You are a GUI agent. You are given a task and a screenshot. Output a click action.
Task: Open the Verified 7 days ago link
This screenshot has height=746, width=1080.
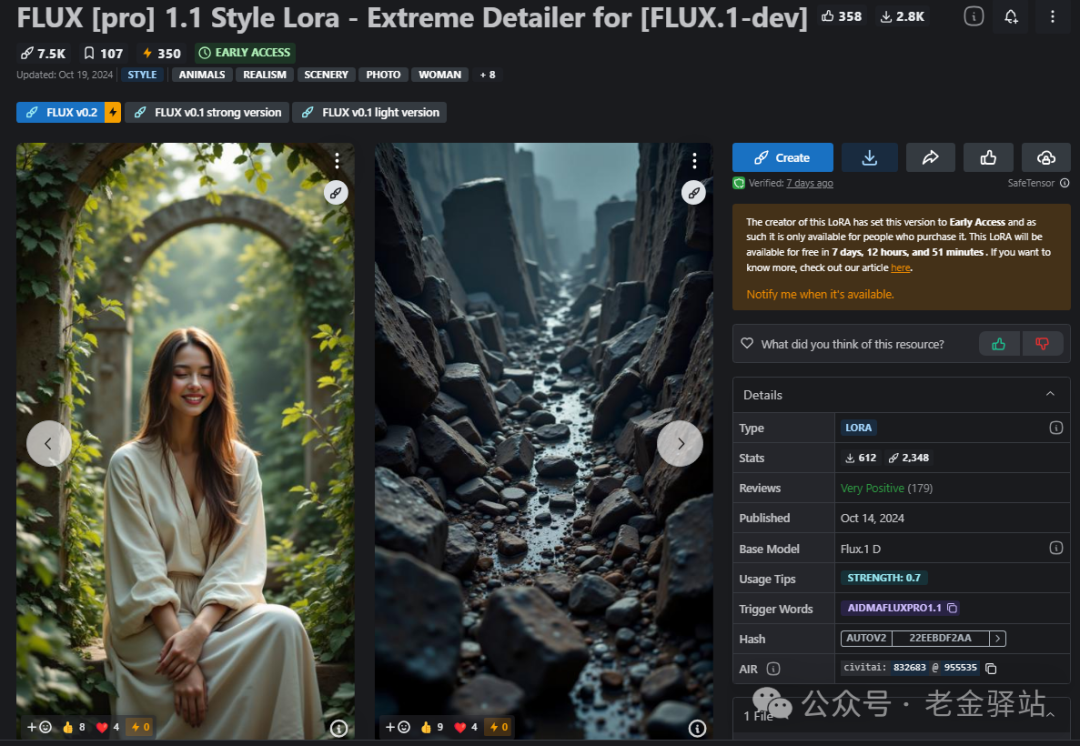(809, 183)
